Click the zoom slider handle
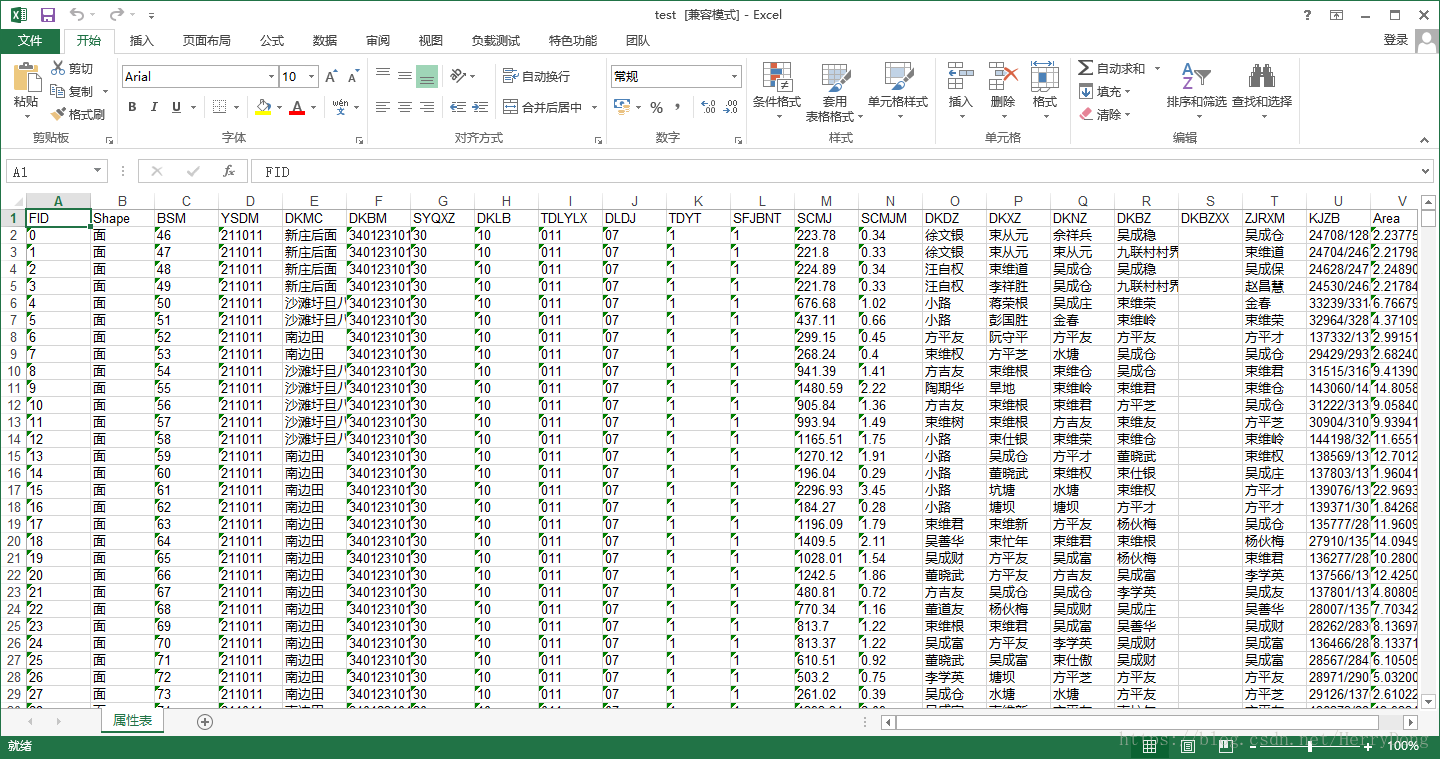Viewport: 1440px width, 759px height. [1311, 746]
